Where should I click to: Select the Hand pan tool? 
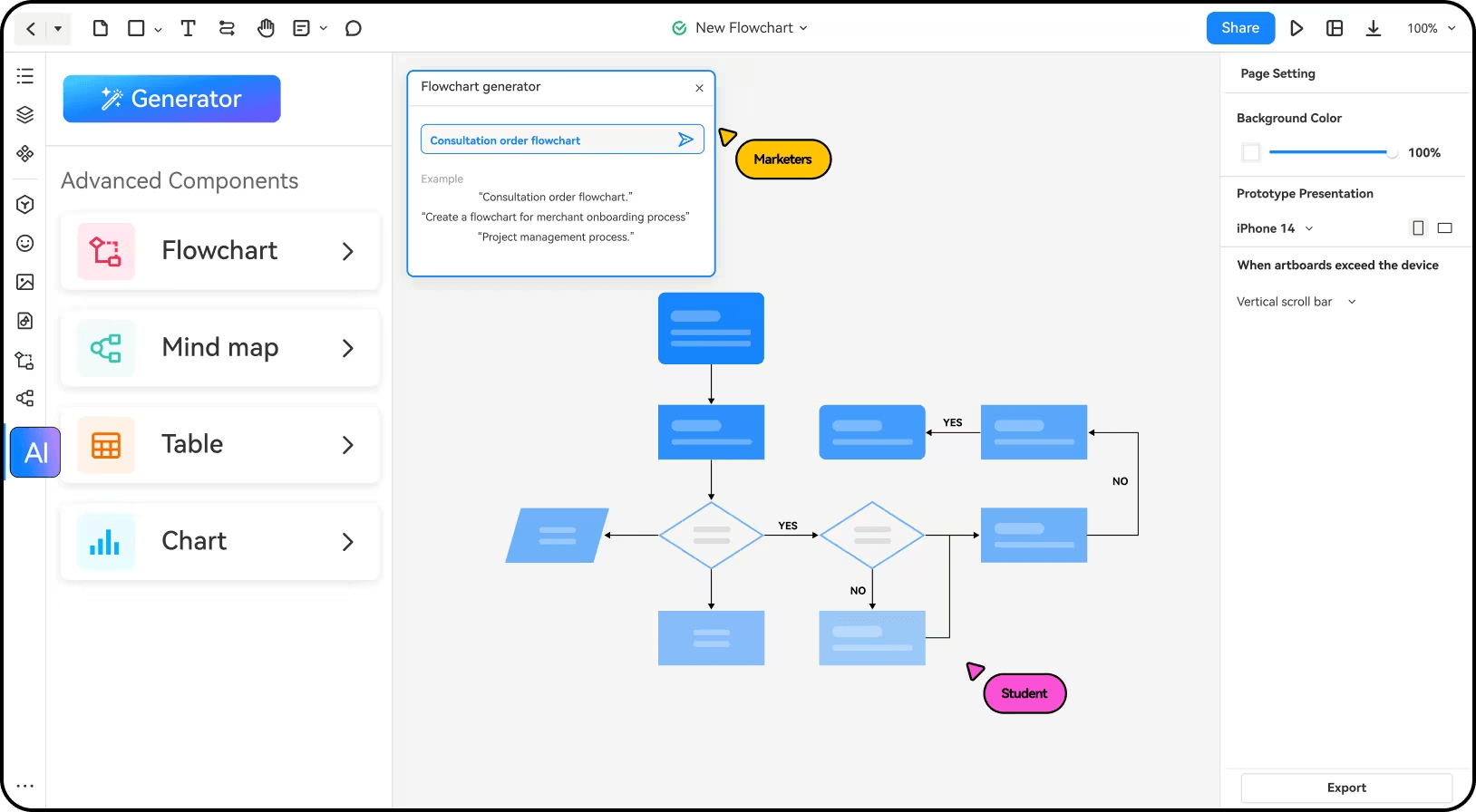(x=266, y=28)
